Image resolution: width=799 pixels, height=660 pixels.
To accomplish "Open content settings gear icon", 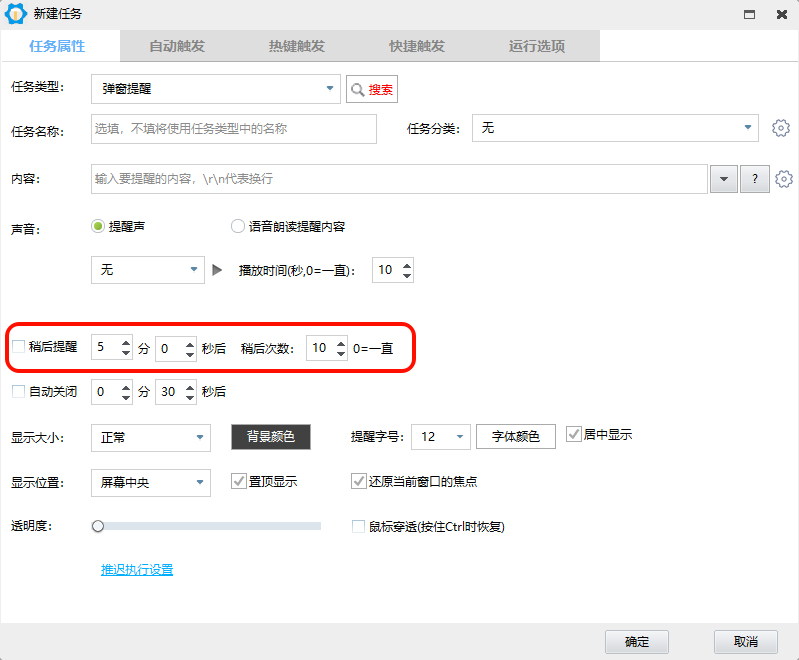I will (784, 179).
